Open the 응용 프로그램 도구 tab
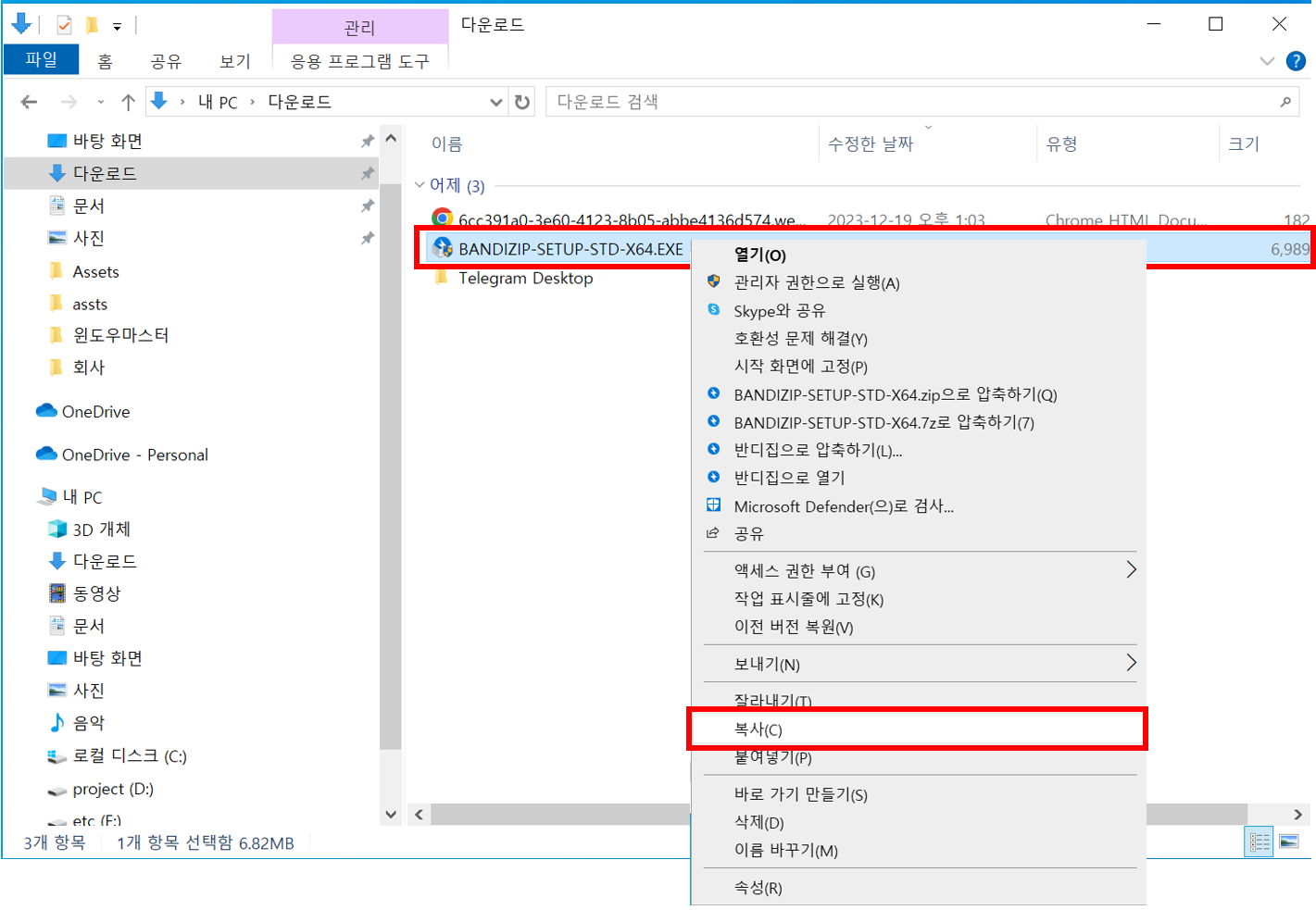This screenshot has height=910, width=1316. click(x=360, y=61)
